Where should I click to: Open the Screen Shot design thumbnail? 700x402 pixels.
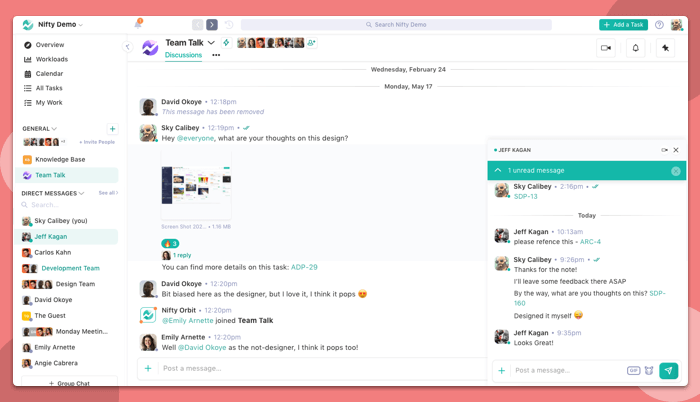click(x=196, y=185)
